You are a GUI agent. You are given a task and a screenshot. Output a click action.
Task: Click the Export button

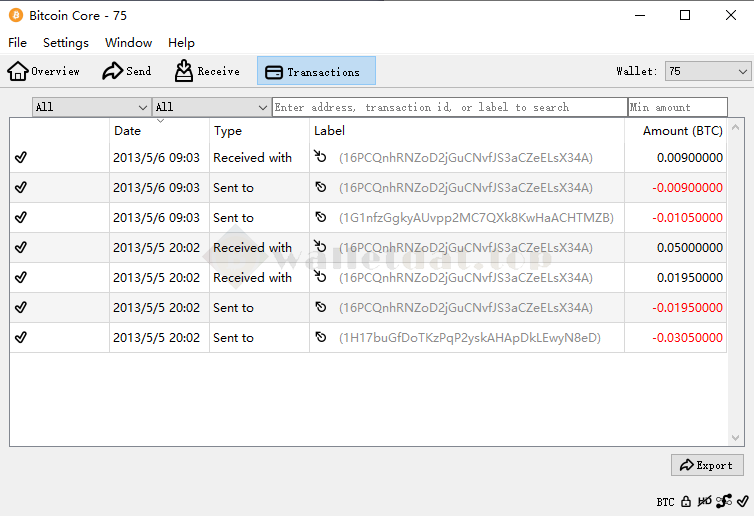(706, 465)
